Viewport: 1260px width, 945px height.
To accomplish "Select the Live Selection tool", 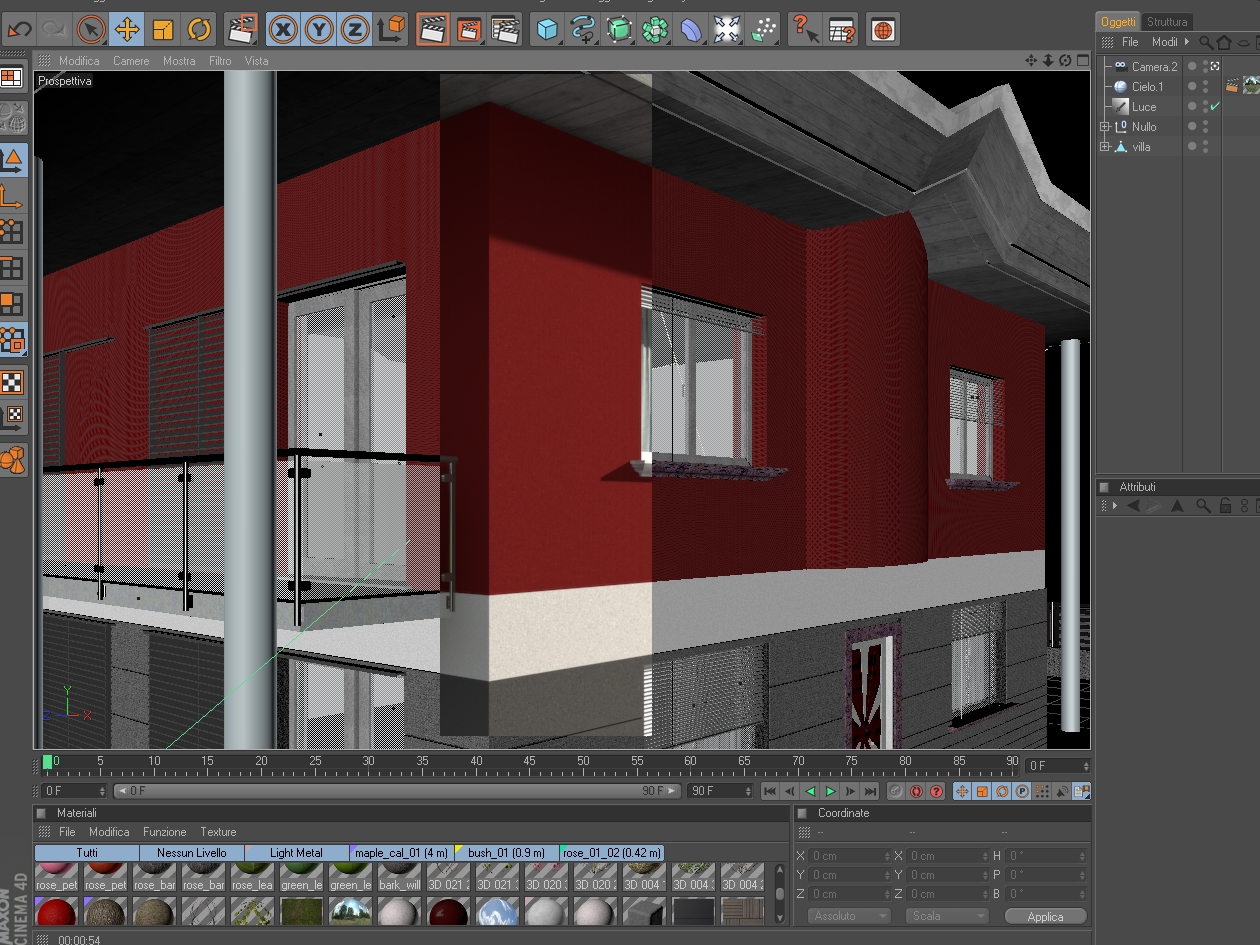I will tap(91, 30).
